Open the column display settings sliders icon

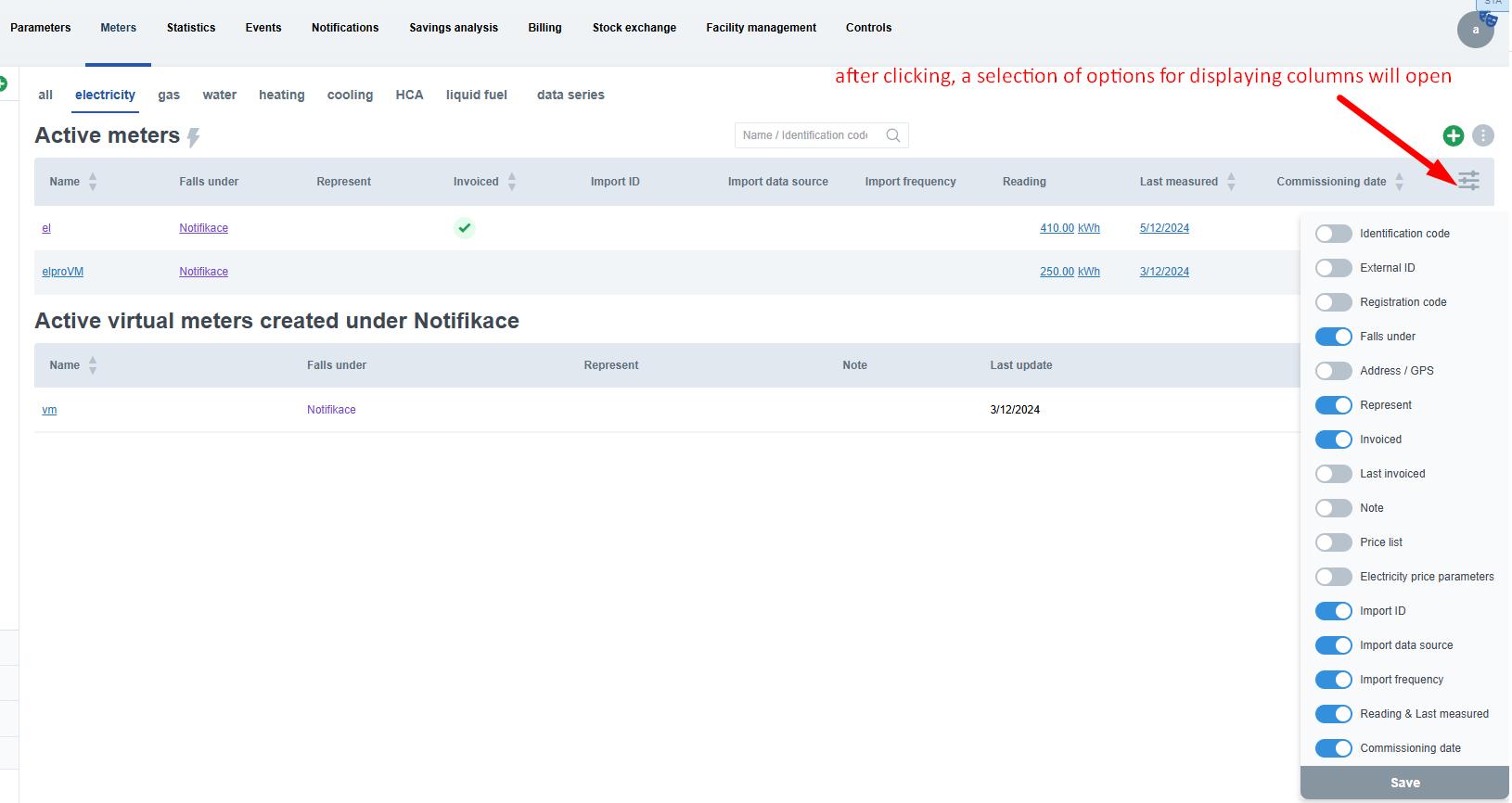point(1468,181)
